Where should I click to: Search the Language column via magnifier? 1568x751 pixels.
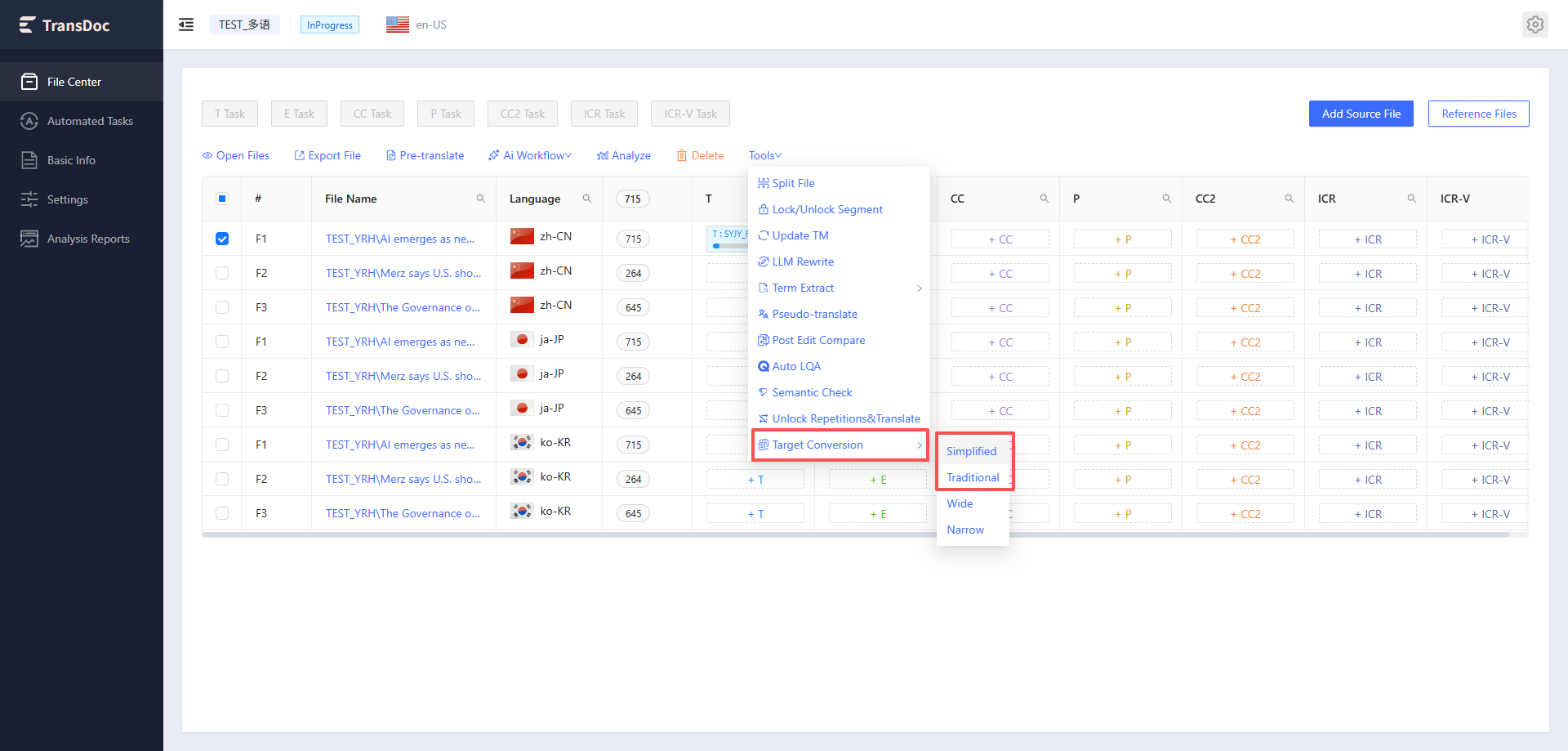coord(587,199)
